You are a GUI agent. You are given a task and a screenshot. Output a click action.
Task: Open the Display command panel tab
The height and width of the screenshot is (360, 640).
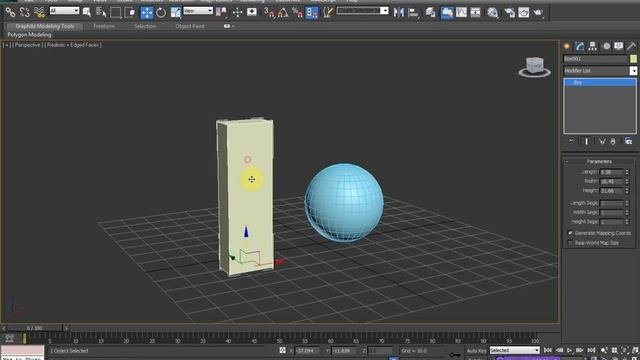click(x=619, y=46)
